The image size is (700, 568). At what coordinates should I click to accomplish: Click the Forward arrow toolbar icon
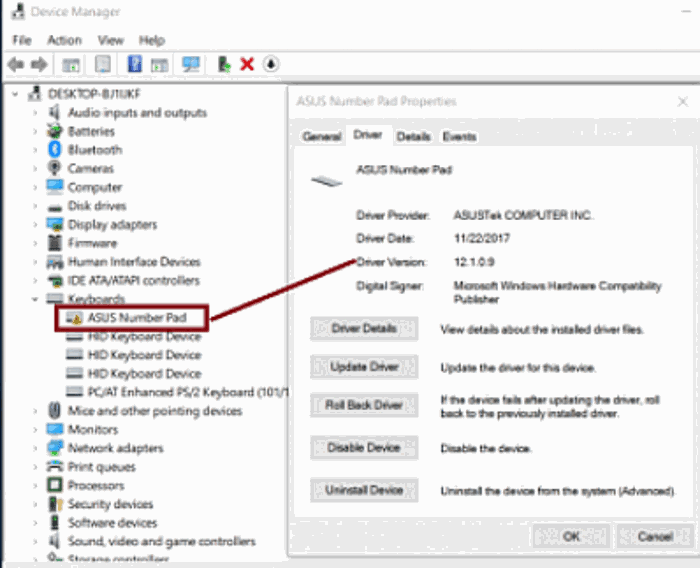pos(39,64)
